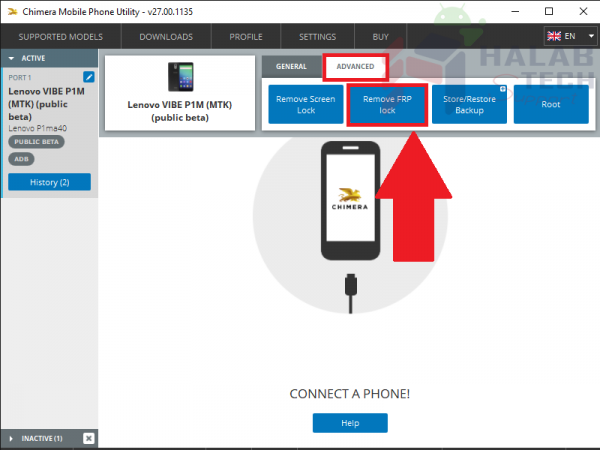Open the EN language dropdown arrow
600x450 pixels.
coord(591,36)
